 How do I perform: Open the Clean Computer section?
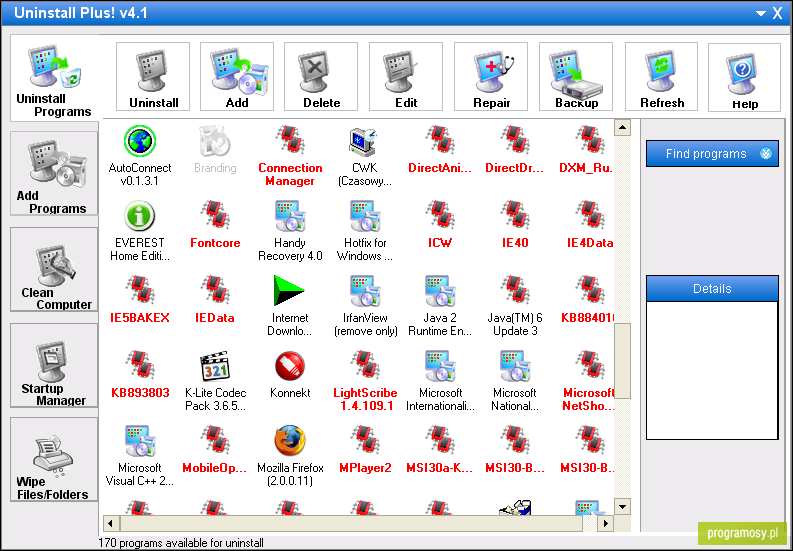[x=54, y=270]
